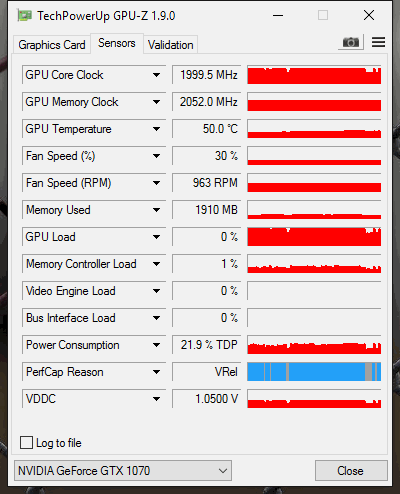
Task: Select the Sensors tab
Action: pos(117,43)
